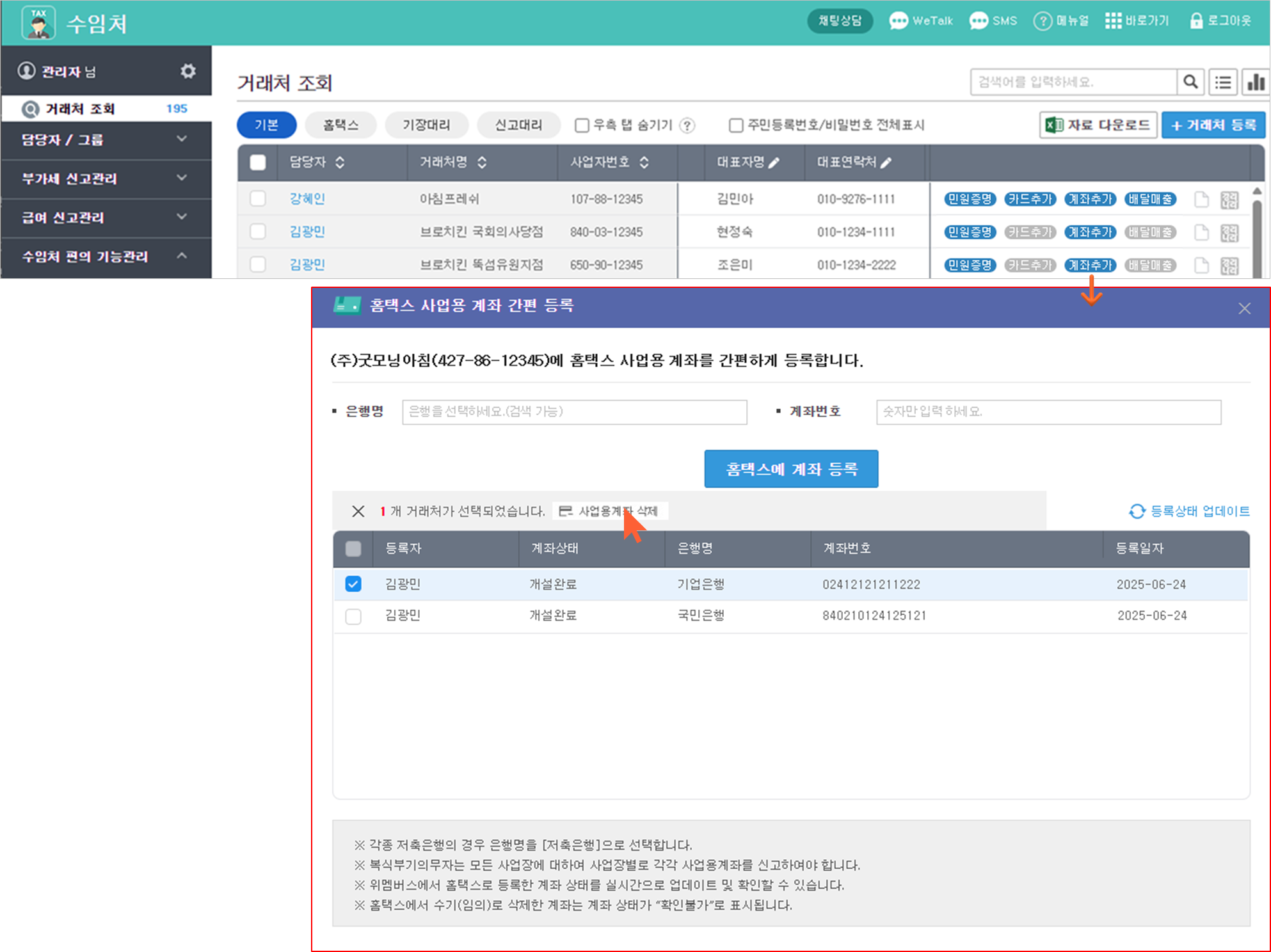Check 주민등록번호/비밀번호 전체표시 option
Screen dimensions: 1271x952
point(736,125)
